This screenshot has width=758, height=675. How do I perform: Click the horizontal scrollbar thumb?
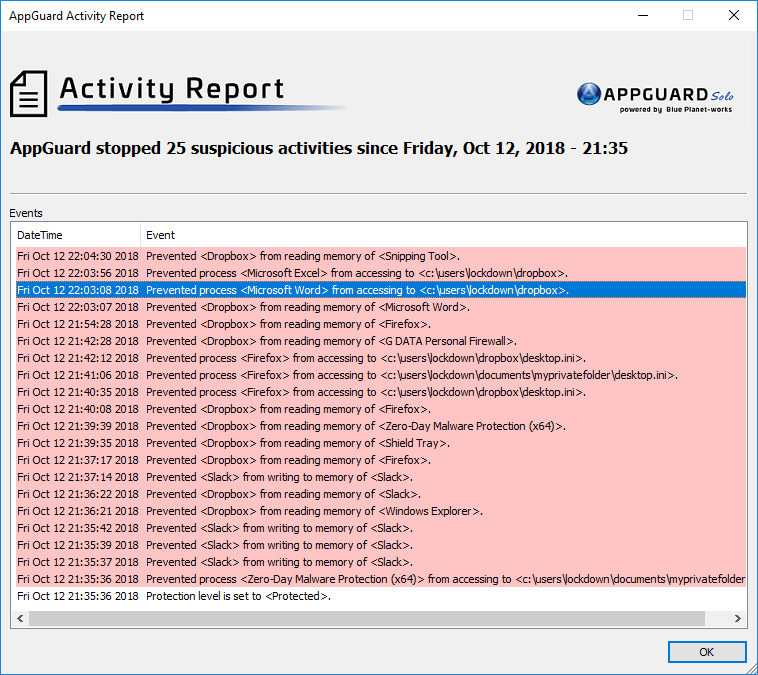coord(366,618)
